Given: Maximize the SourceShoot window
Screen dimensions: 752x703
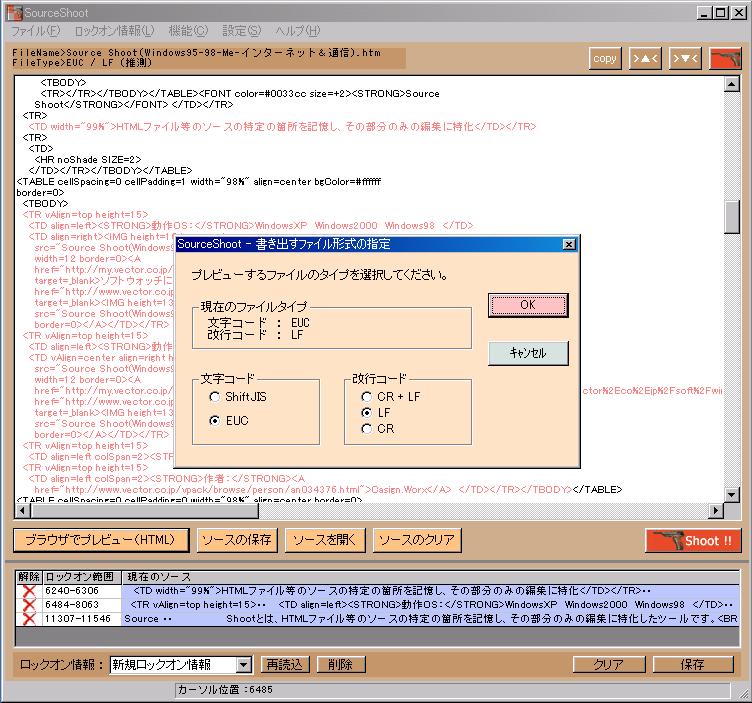Looking at the screenshot, I should pyautogui.click(x=721, y=13).
